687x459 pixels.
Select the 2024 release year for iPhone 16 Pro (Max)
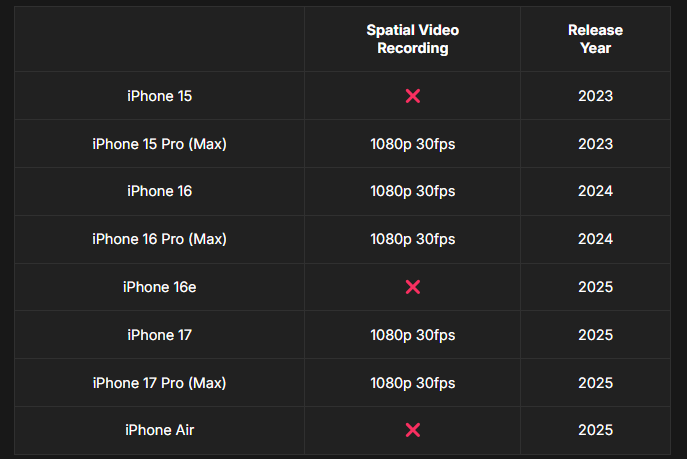[595, 239]
